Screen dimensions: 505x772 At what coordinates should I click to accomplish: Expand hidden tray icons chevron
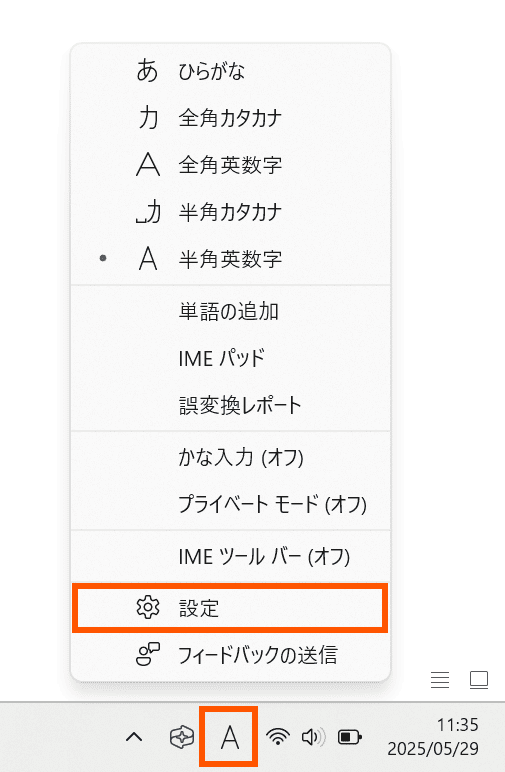pyautogui.click(x=134, y=737)
